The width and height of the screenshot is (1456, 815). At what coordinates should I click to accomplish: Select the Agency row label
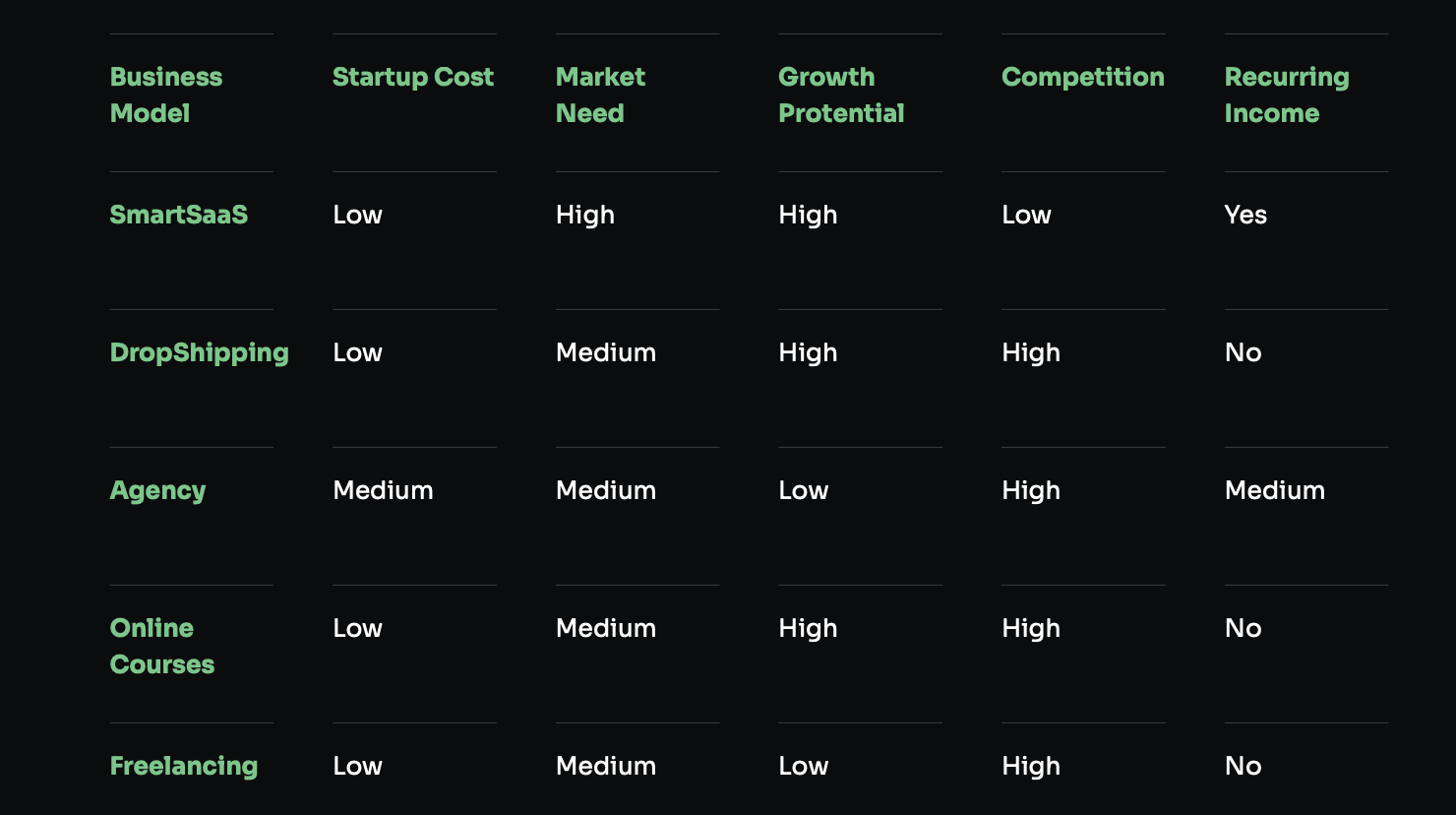158,490
